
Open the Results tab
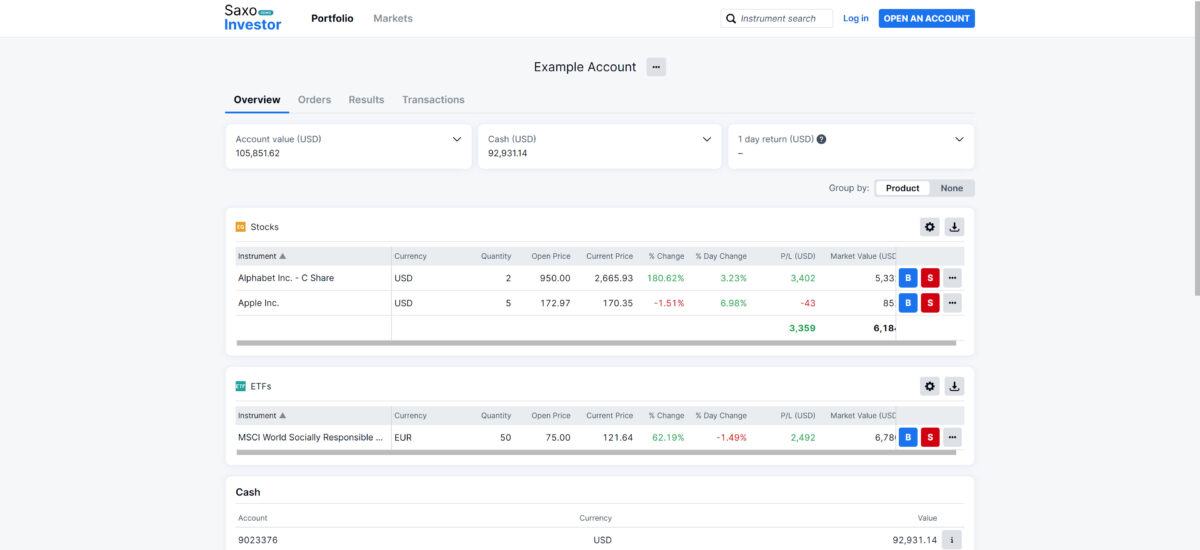[366, 100]
